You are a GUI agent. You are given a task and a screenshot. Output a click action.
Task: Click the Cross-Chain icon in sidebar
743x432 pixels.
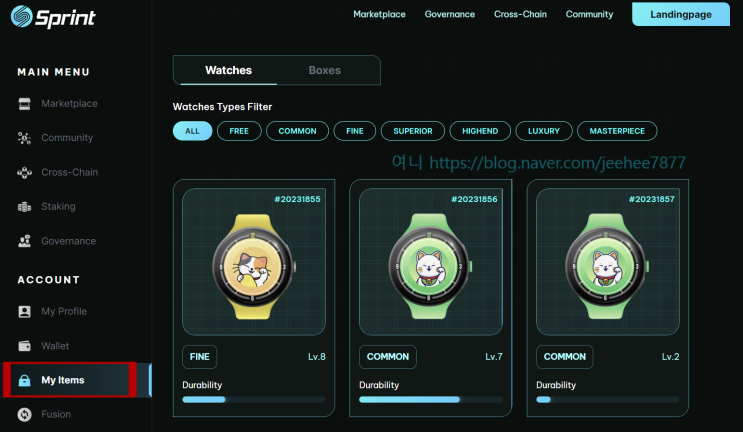click(x=24, y=172)
